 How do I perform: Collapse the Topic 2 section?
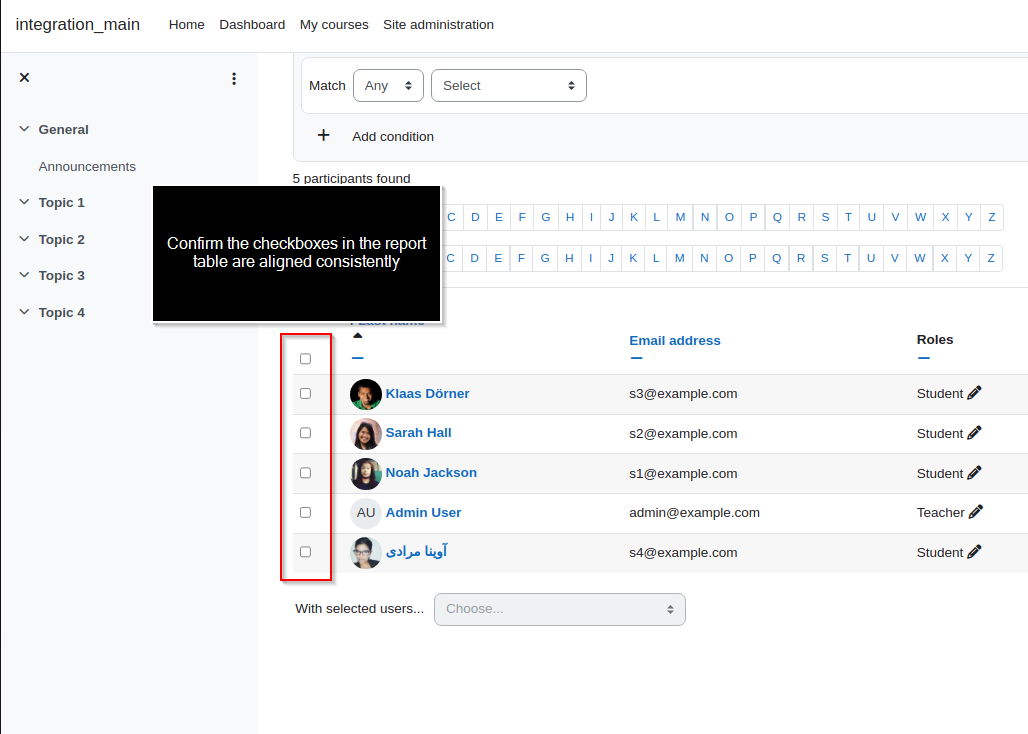pos(24,239)
